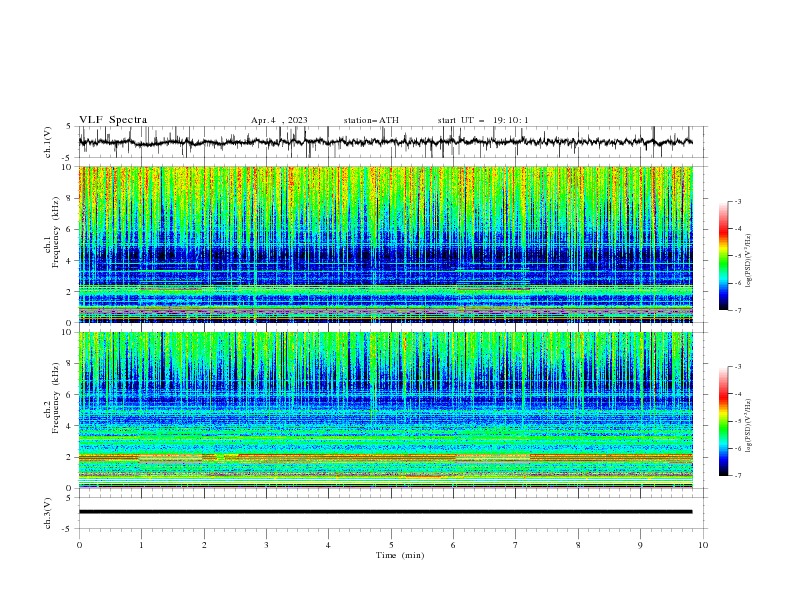Screen dimensions: 792x612
Task: Click the ch.3 flat black trace
Action: tap(385, 512)
